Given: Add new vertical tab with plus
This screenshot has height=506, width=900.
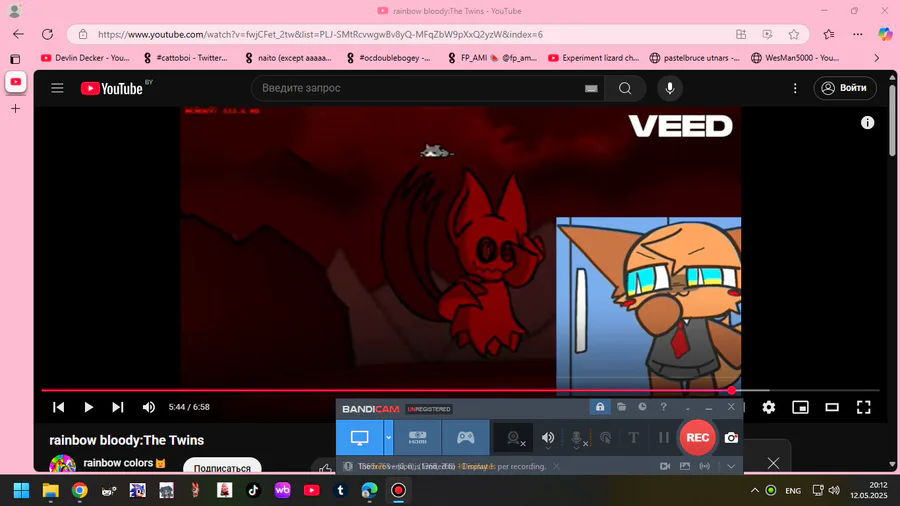Looking at the screenshot, I should point(15,108).
